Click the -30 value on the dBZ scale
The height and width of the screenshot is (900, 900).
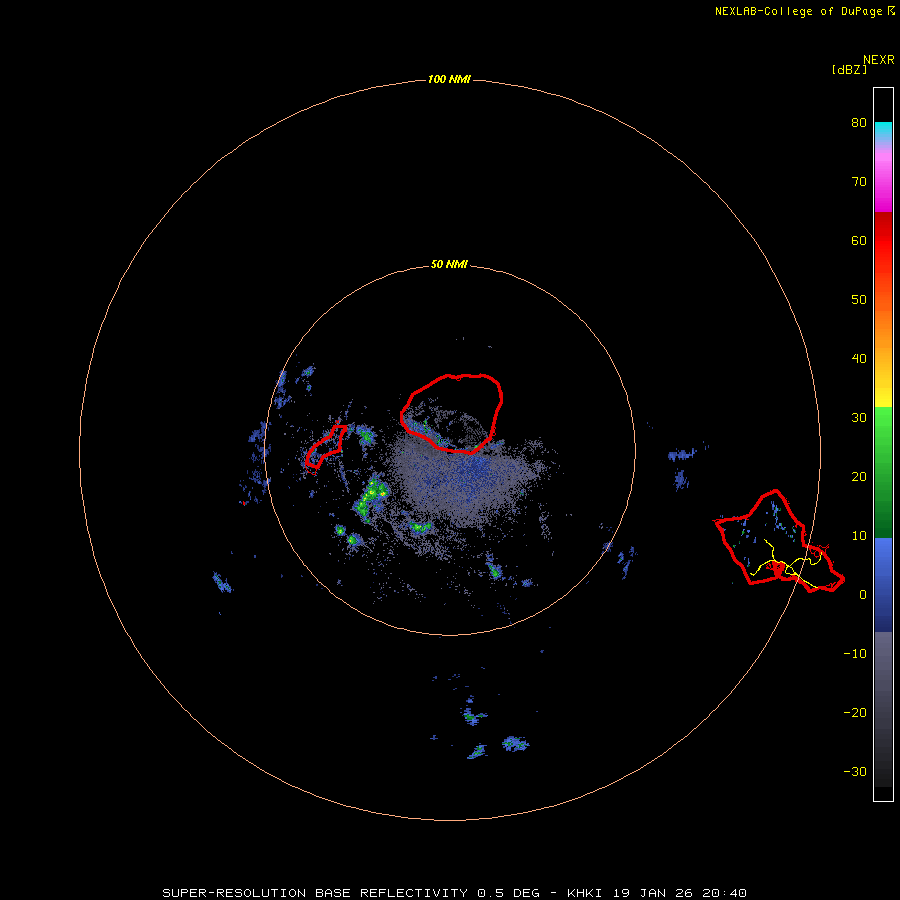coord(855,772)
